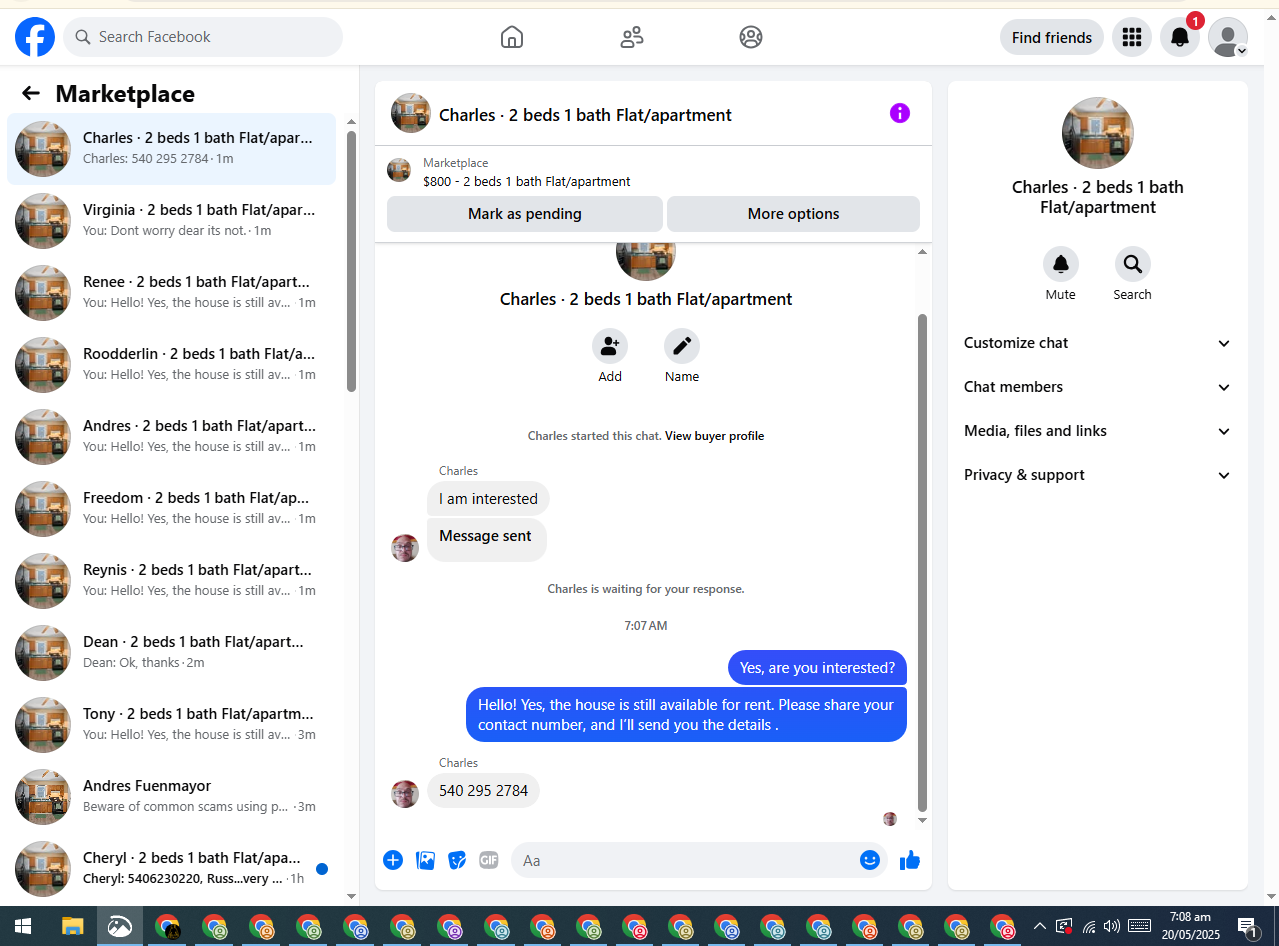Click the conversation list scrollbar

coord(351,262)
